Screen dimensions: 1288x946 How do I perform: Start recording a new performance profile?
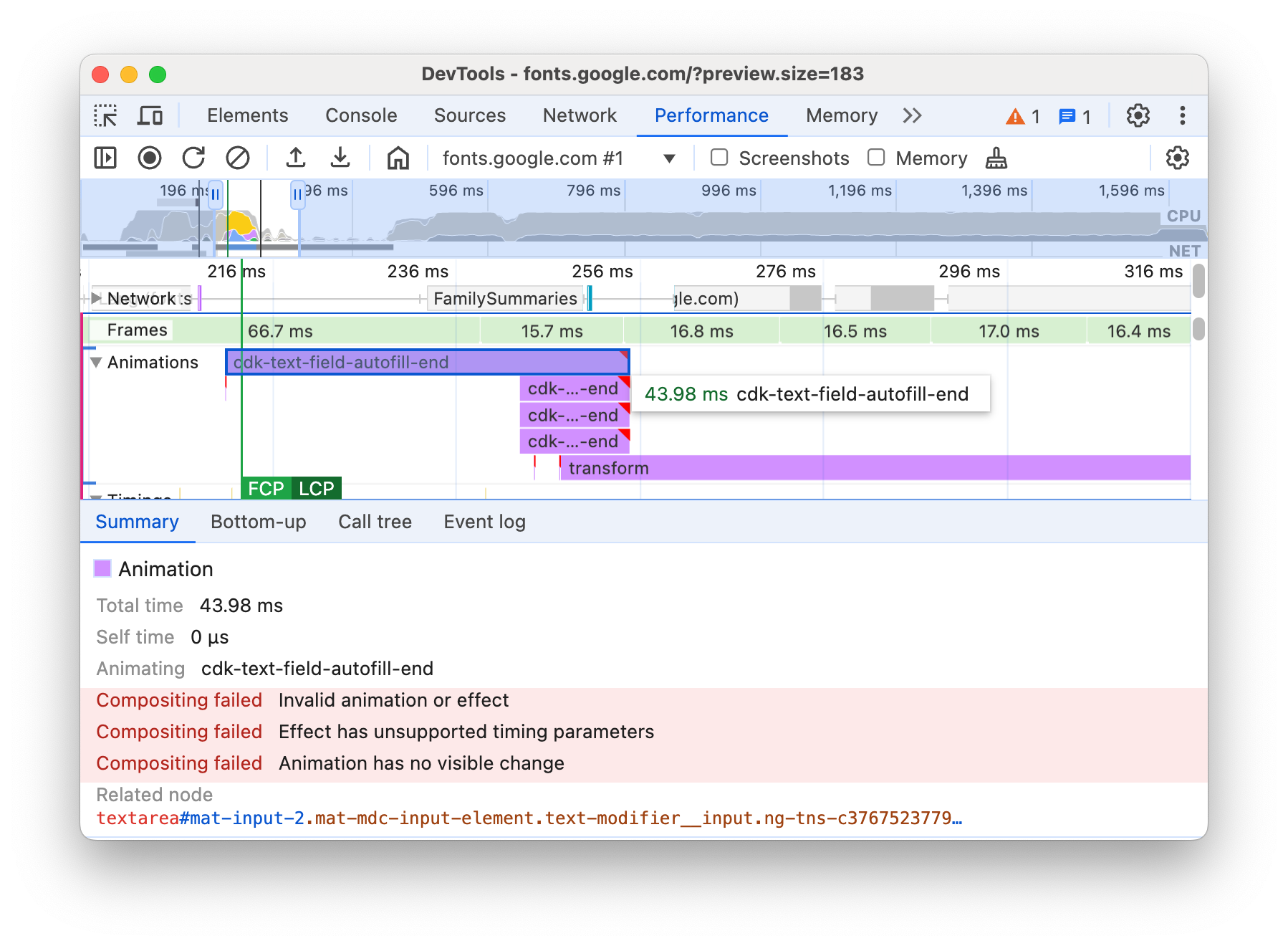[150, 158]
